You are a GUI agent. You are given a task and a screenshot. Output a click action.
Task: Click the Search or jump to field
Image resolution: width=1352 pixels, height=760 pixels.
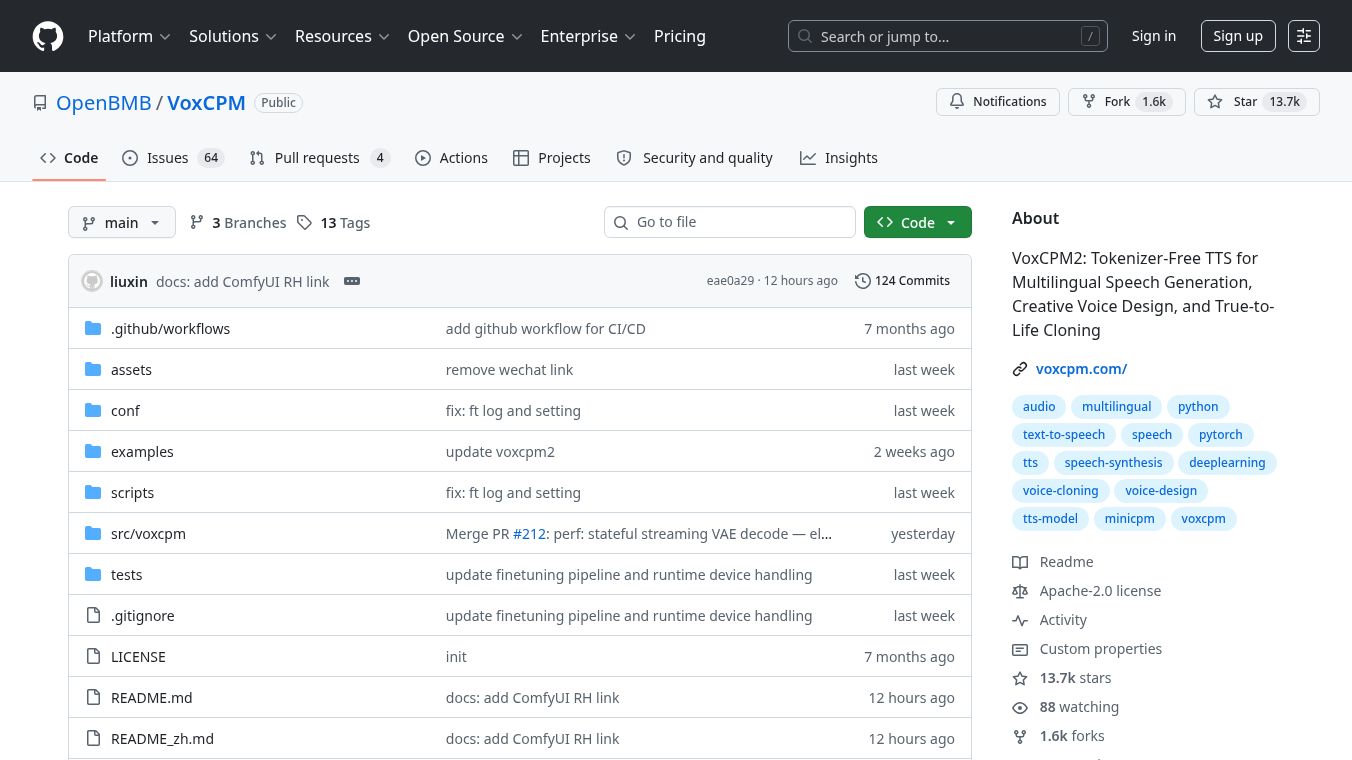[x=948, y=36]
